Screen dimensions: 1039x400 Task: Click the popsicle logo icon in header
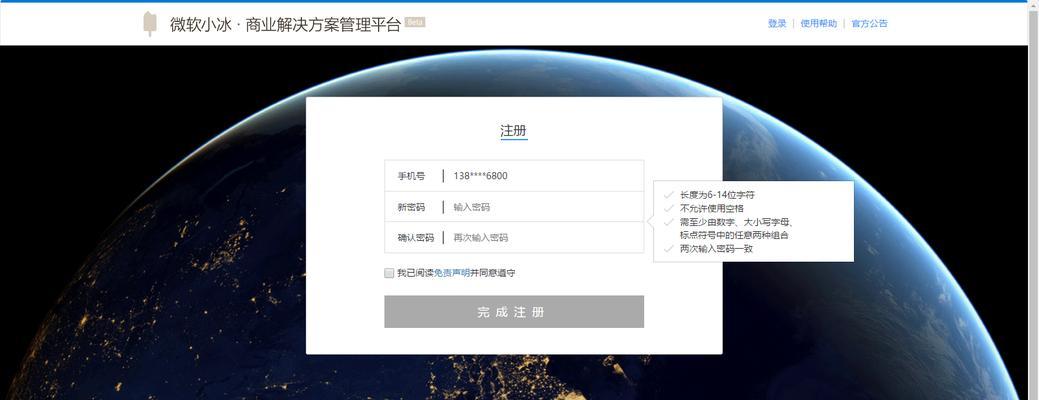(x=150, y=24)
